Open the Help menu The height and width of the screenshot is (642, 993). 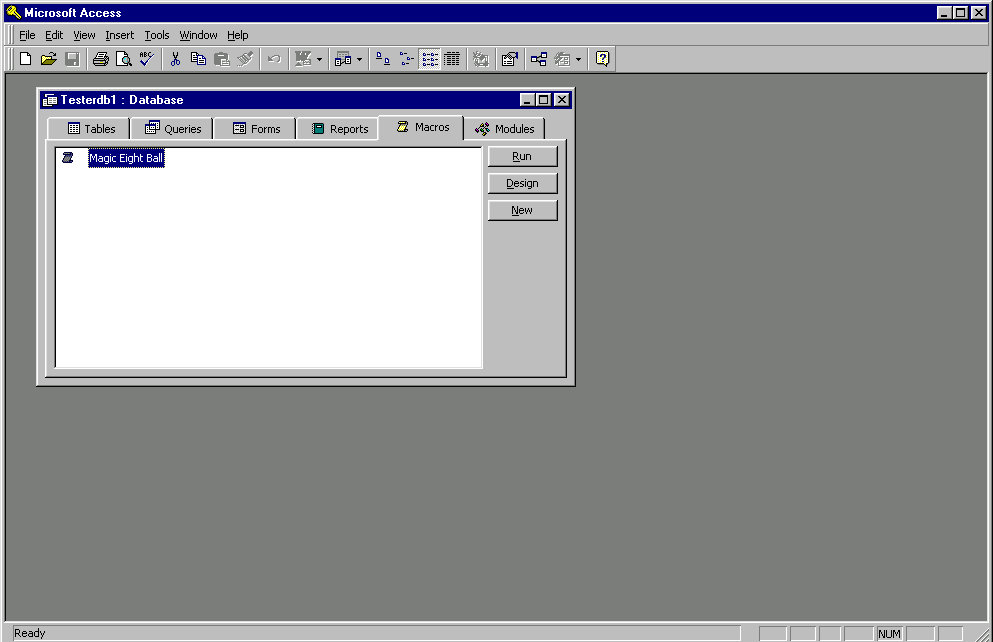[x=237, y=35]
